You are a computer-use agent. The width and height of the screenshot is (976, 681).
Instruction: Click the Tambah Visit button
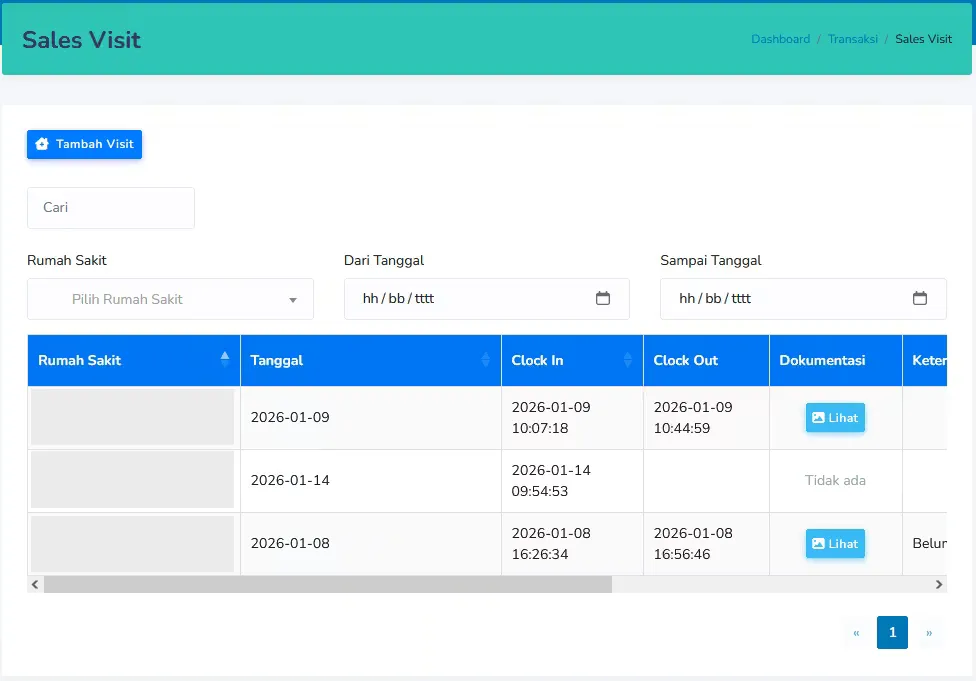pos(85,144)
